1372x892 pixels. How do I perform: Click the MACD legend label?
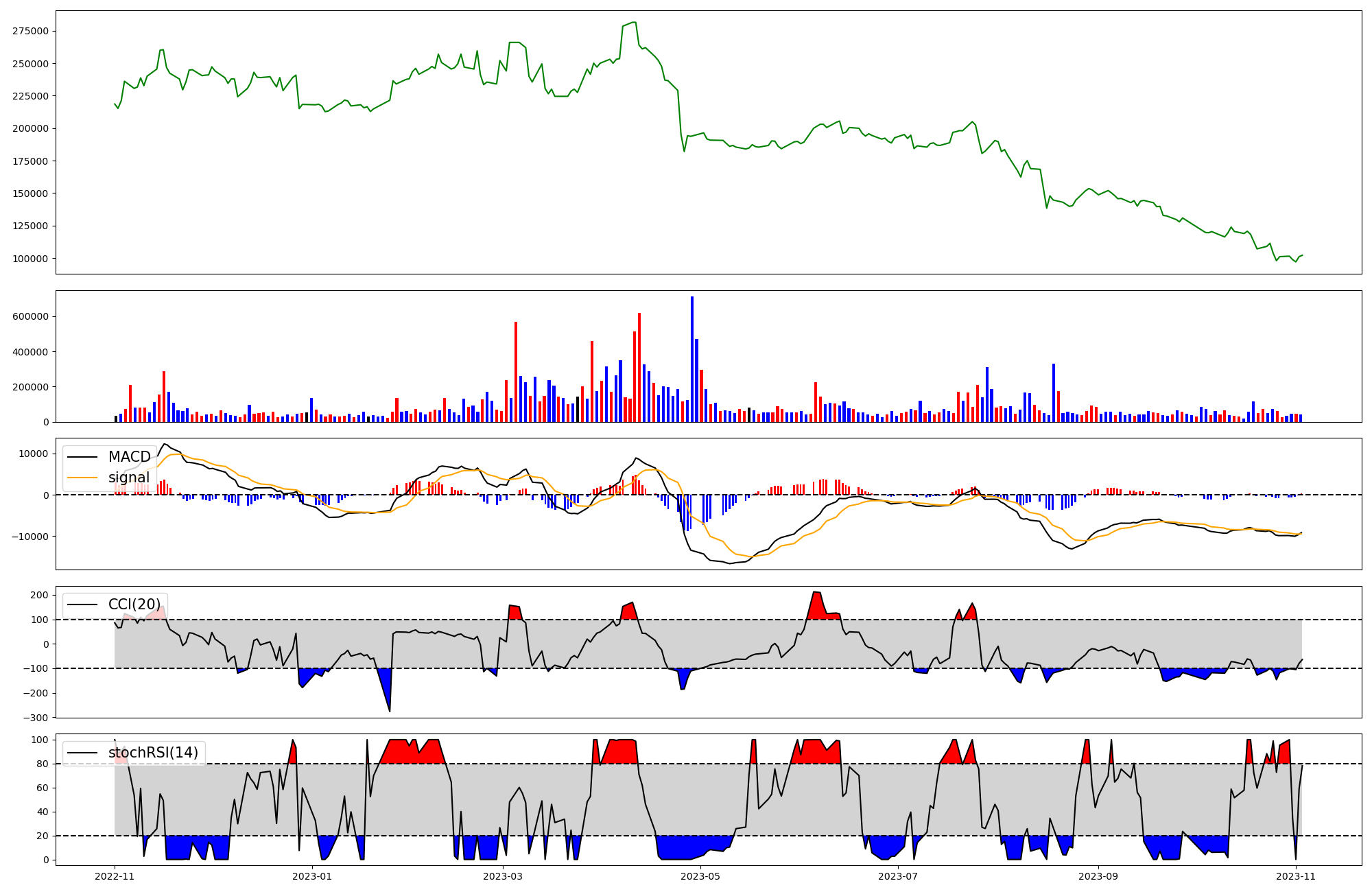[129, 457]
